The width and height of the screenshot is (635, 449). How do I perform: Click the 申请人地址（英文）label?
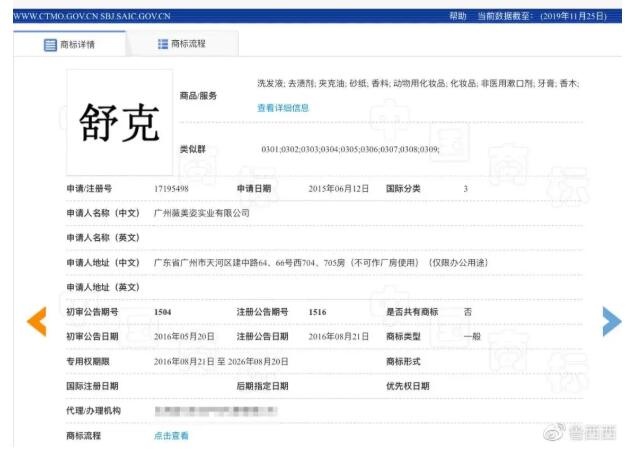coord(103,287)
